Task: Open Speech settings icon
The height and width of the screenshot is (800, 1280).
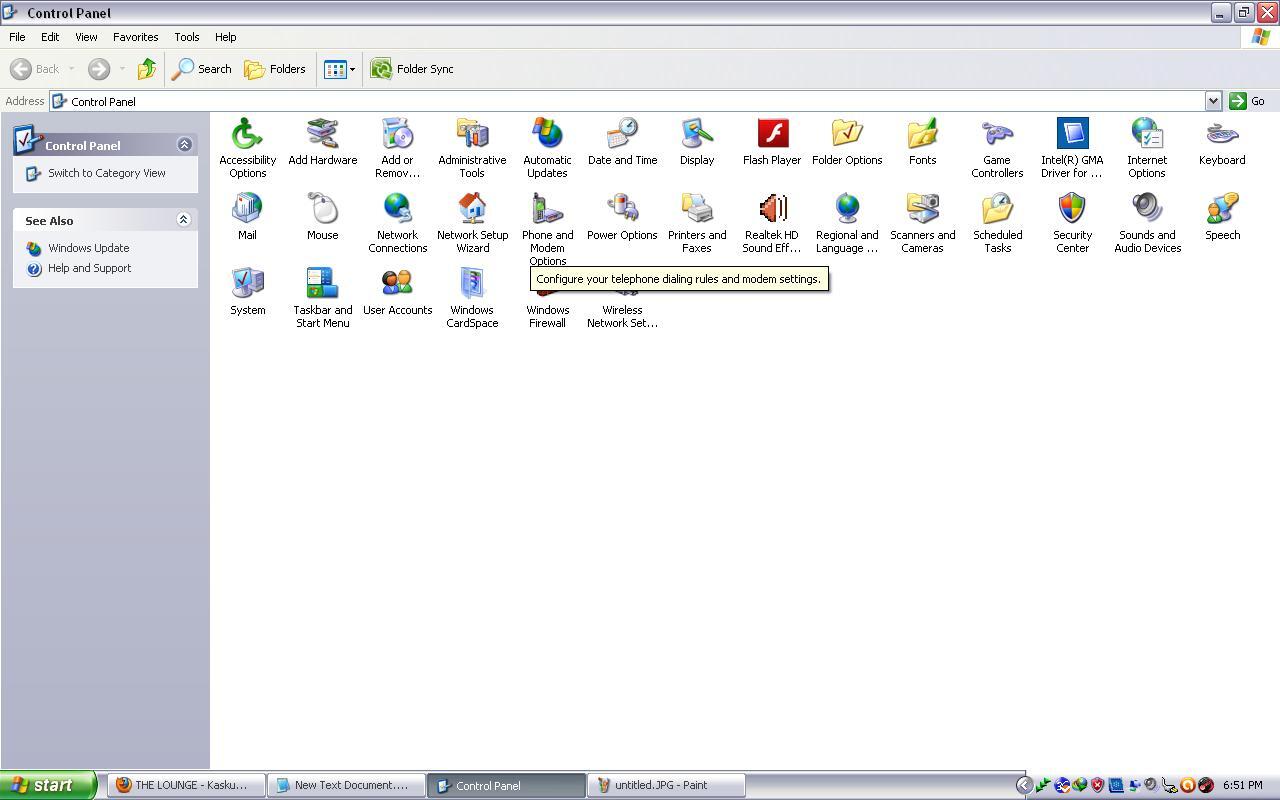Action: point(1222,208)
